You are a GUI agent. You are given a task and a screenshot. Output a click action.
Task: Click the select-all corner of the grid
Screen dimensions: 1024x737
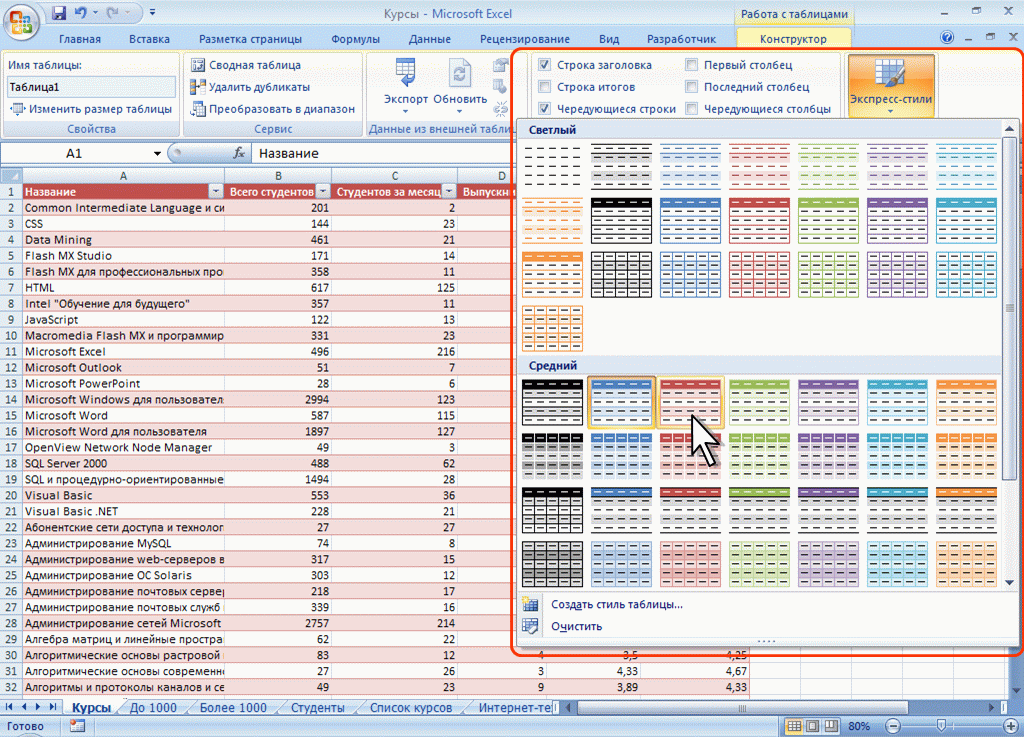(x=11, y=176)
